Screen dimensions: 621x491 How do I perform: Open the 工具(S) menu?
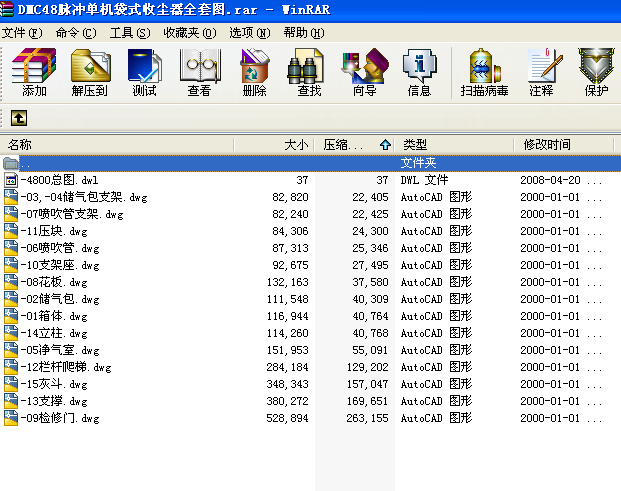pos(130,32)
